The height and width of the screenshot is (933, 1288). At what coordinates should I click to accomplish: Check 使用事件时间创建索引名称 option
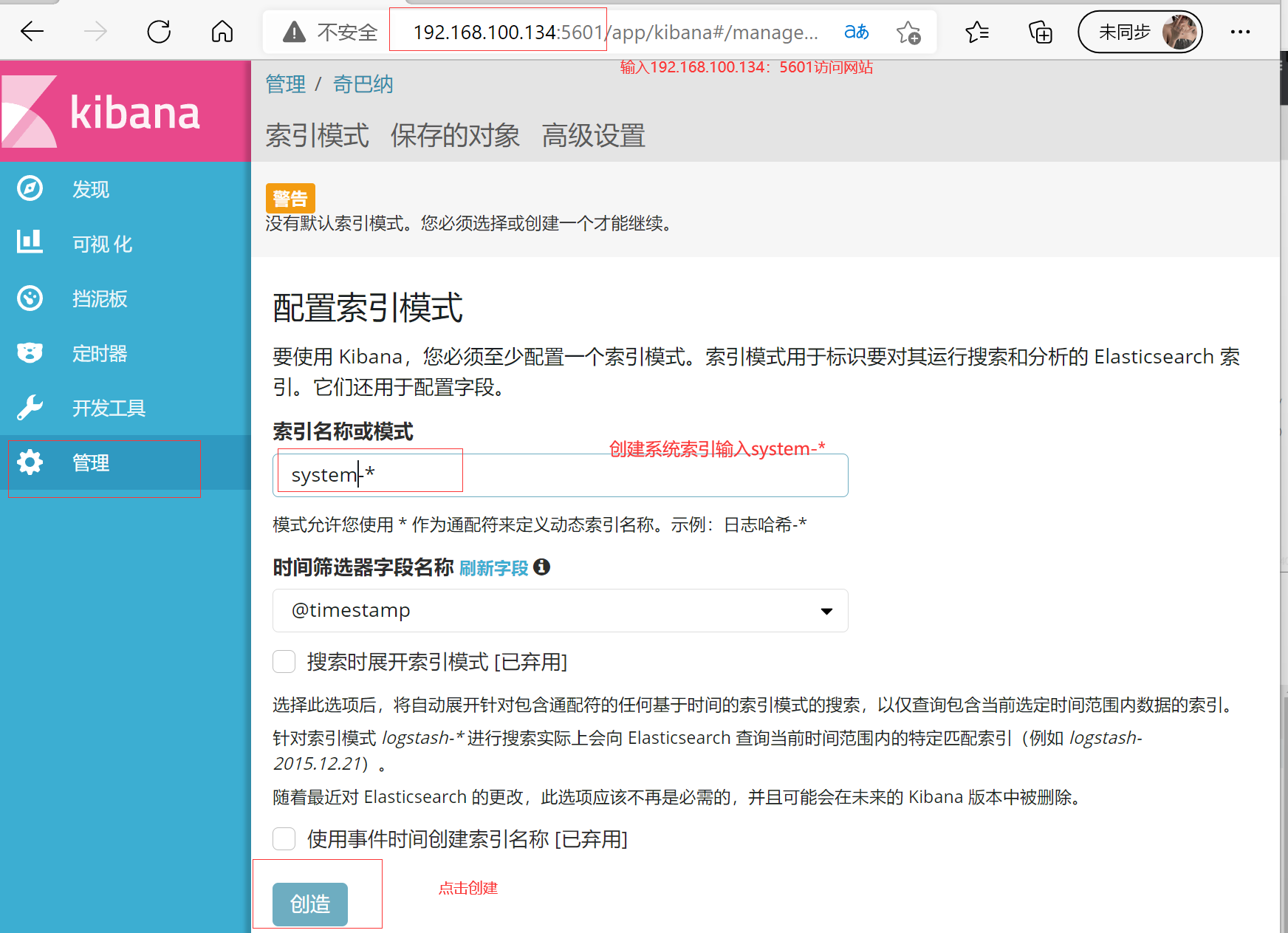[x=284, y=839]
